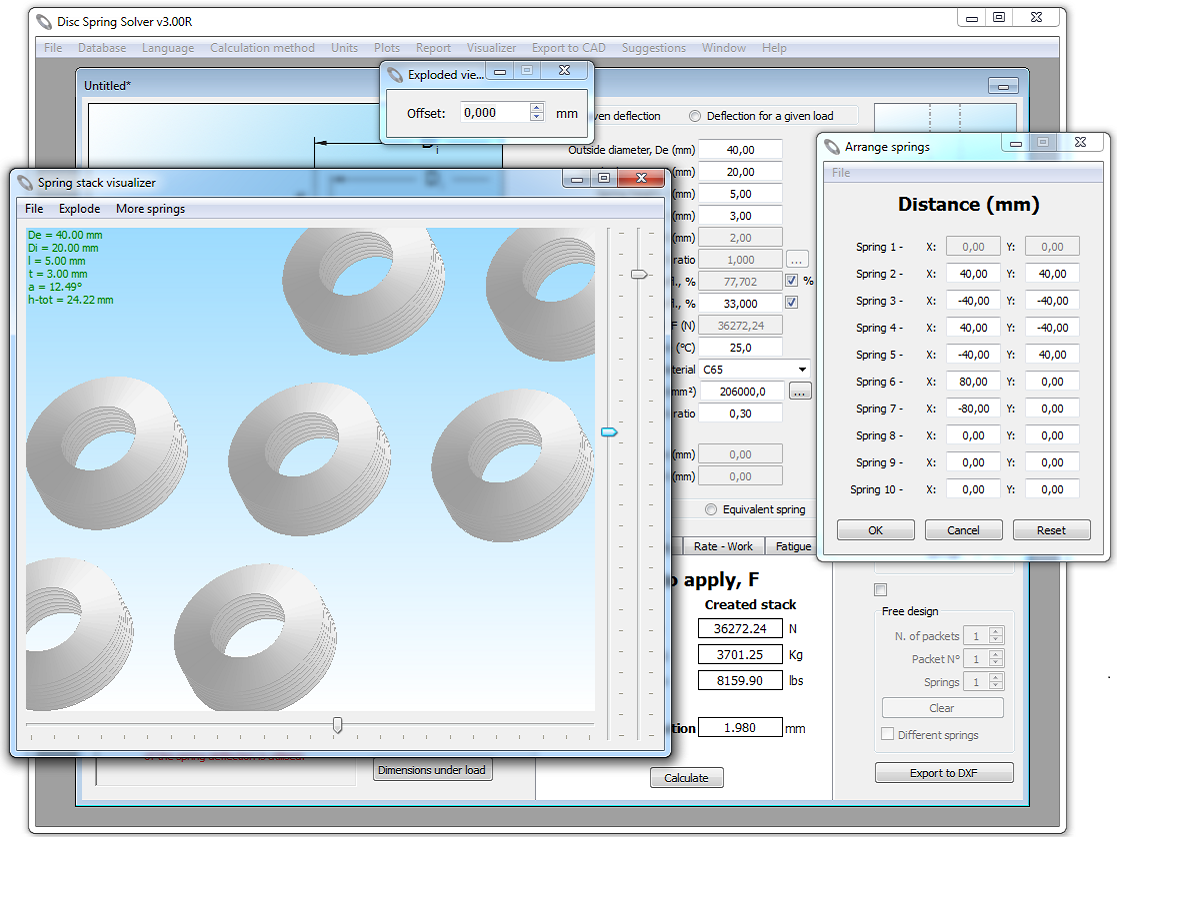Click the Arrange springs window icon
The height and width of the screenshot is (900, 1200).
click(832, 146)
